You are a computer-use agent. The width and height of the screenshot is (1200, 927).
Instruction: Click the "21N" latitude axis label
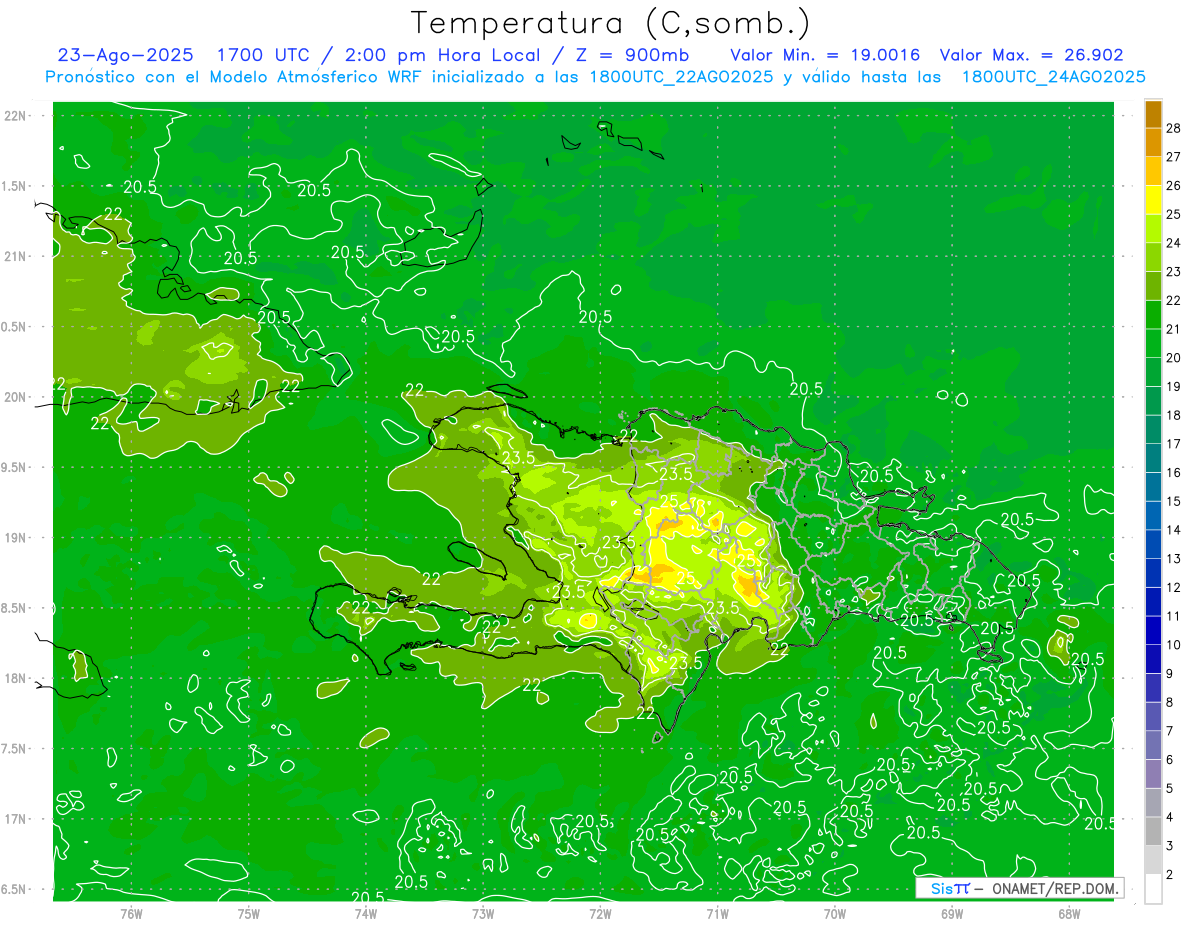tap(15, 256)
